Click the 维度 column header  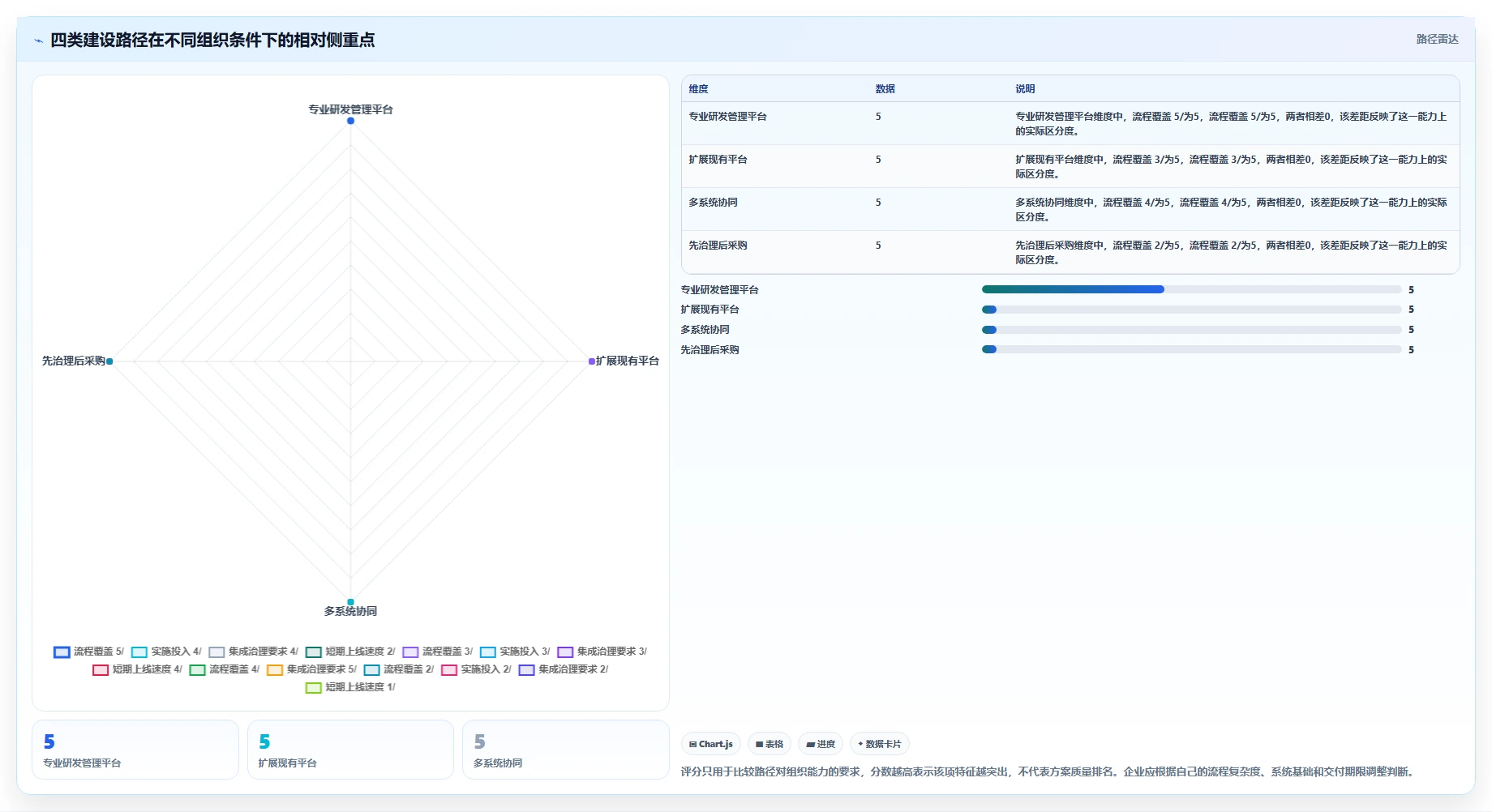pyautogui.click(x=698, y=89)
